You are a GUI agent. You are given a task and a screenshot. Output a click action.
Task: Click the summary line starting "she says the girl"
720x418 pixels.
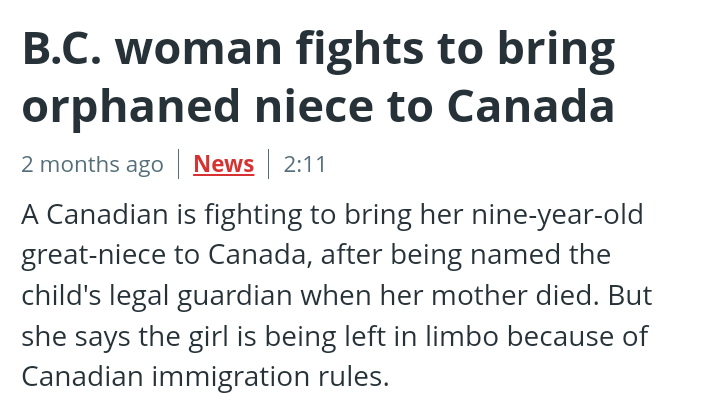click(334, 336)
